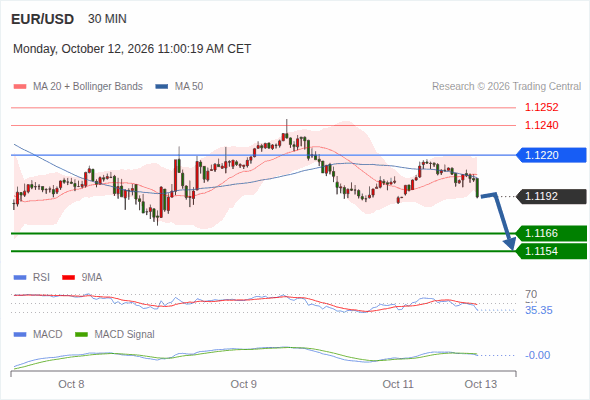
Task: Click the Monday, October 12, 2026 timestamp
Action: 132,49
